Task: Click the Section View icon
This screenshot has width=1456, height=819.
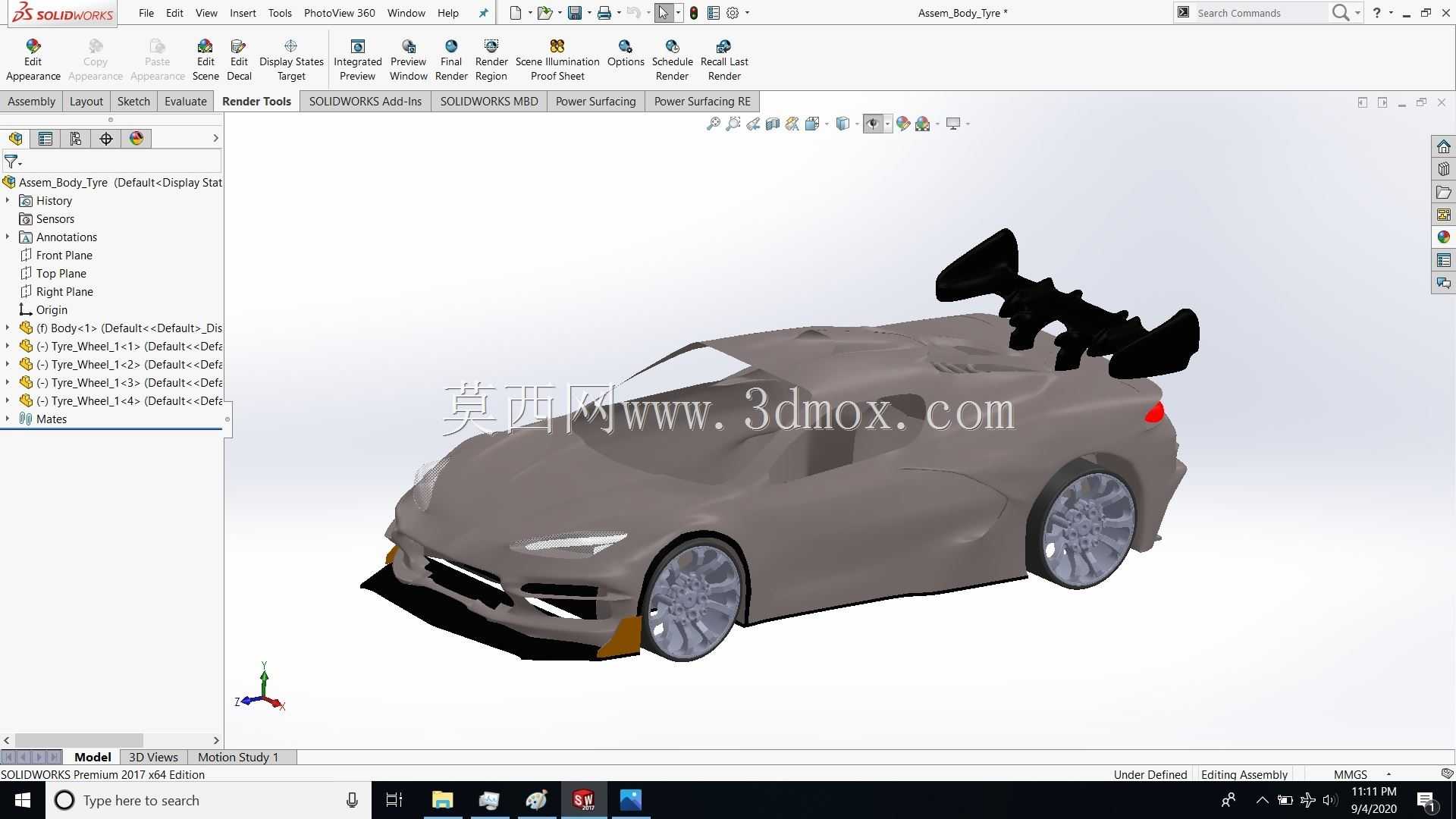Action: (x=773, y=124)
